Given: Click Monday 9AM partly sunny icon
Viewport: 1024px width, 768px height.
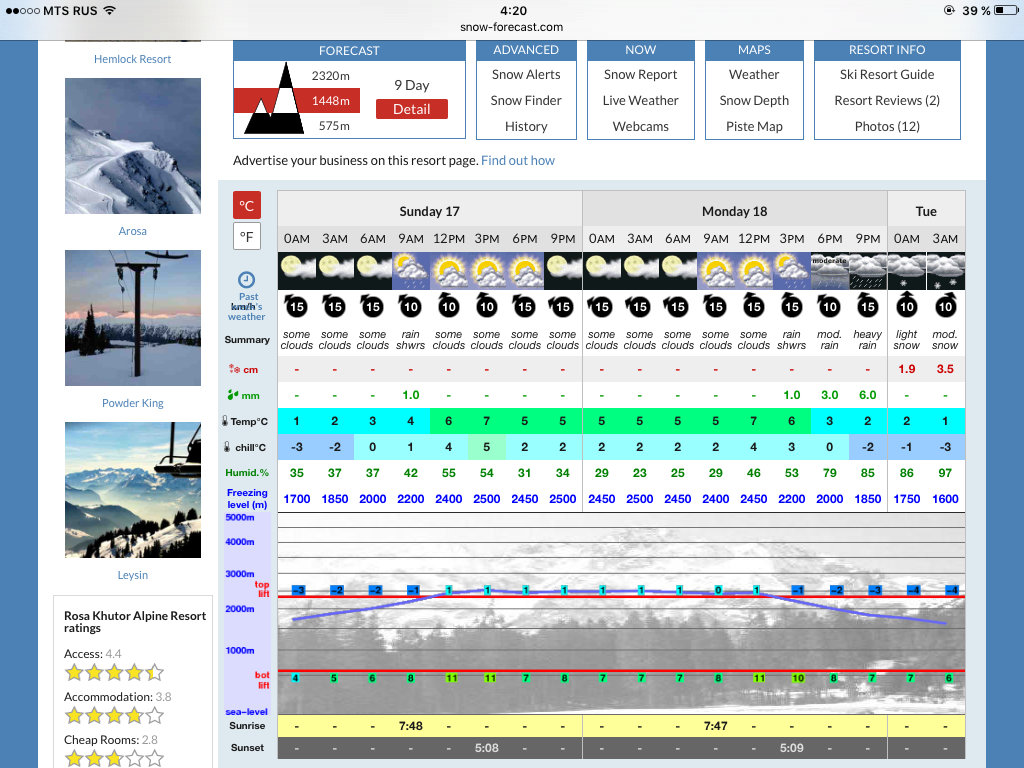Looking at the screenshot, I should [x=716, y=271].
